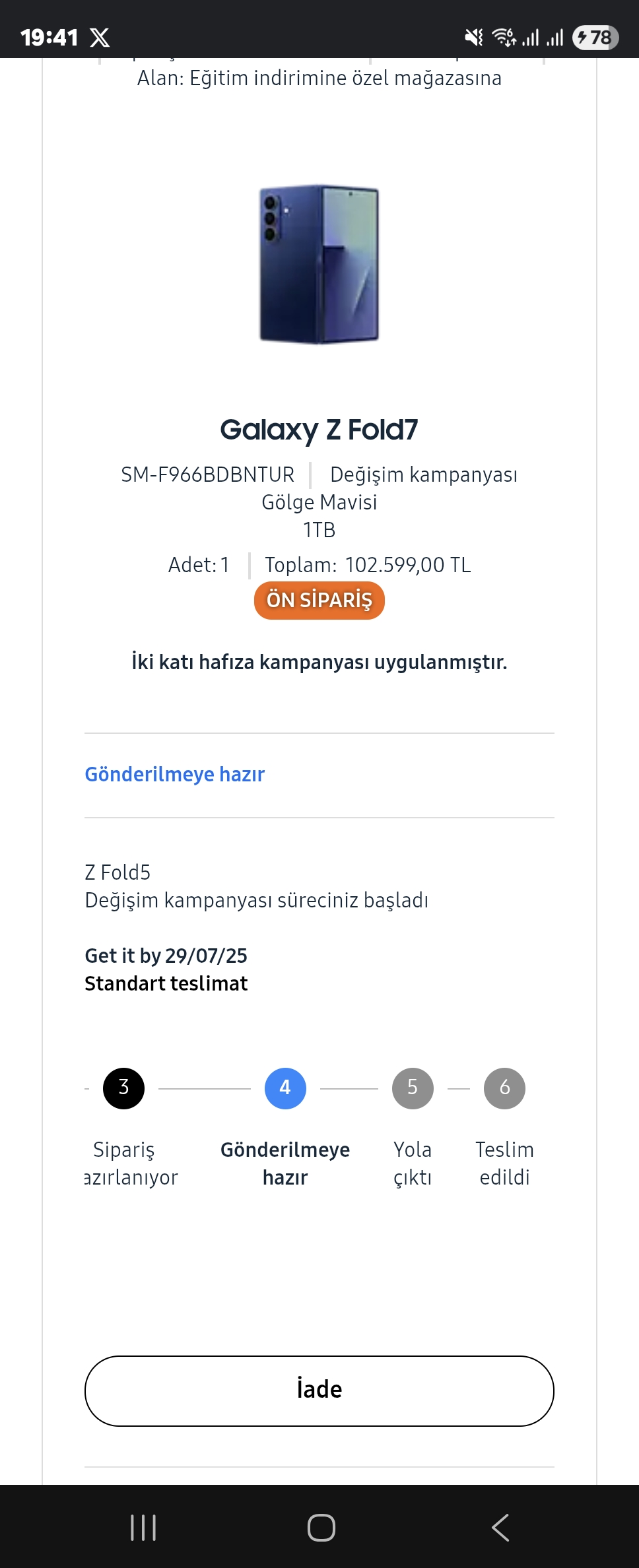This screenshot has height=1568, width=639.
Task: Tap the Wi-Fi status icon
Action: [504, 38]
